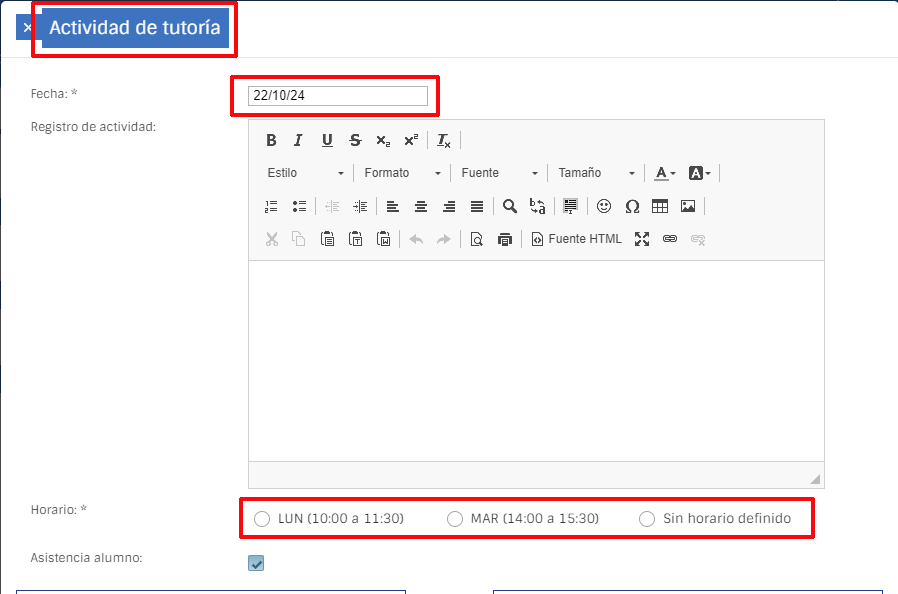Open the text color picker

pyautogui.click(x=665, y=173)
